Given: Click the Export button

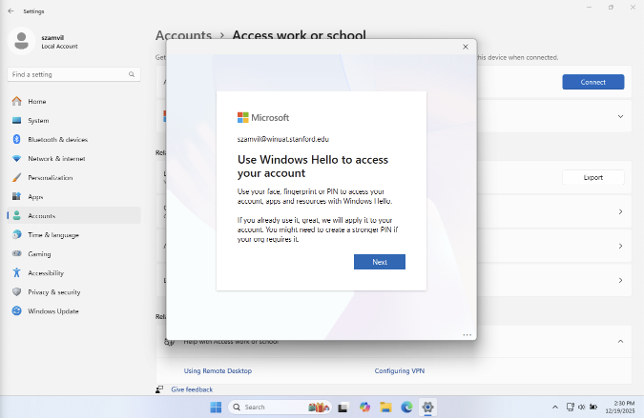Looking at the screenshot, I should coord(592,177).
